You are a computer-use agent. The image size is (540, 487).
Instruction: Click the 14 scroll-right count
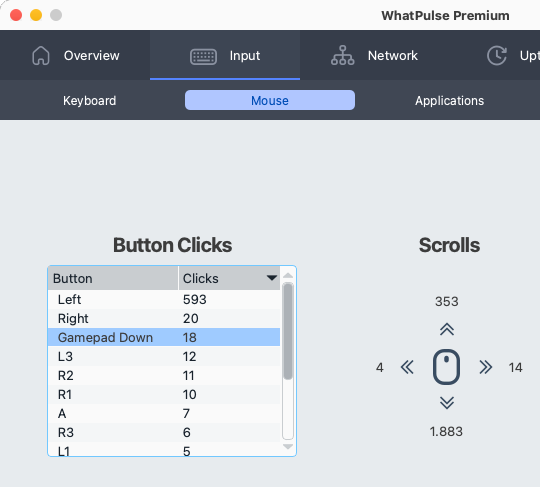516,367
